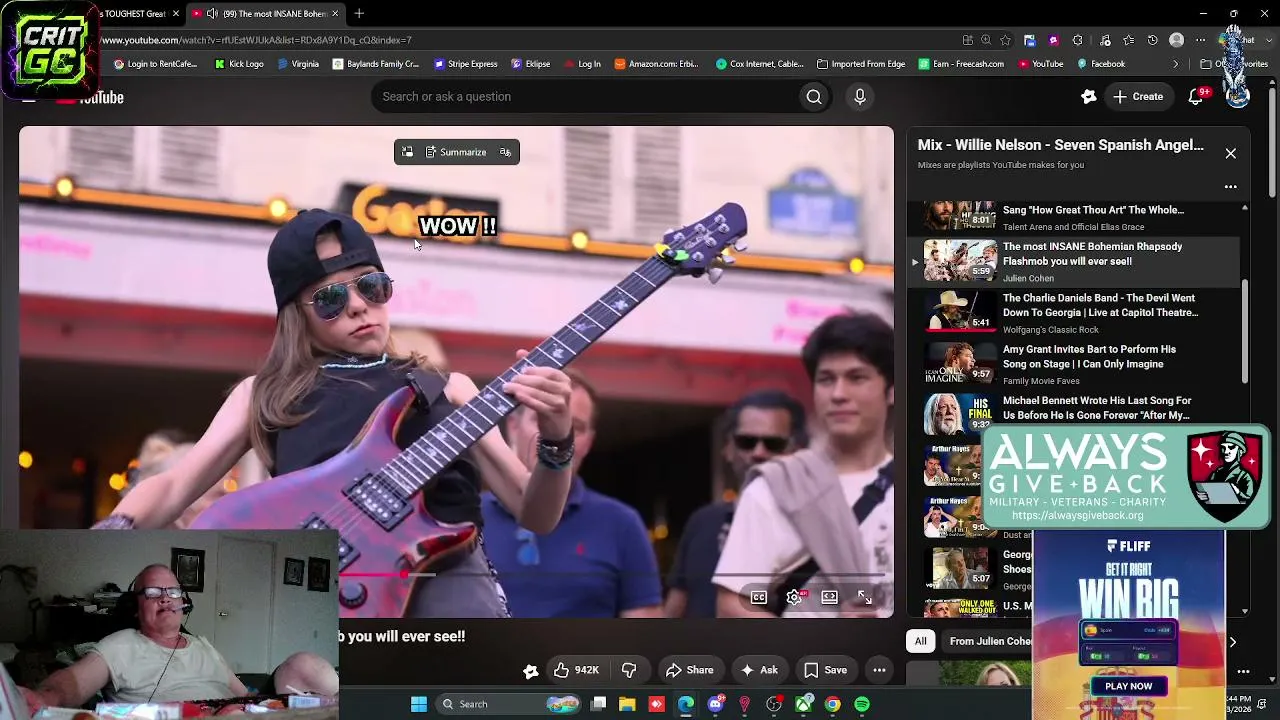This screenshot has width=1280, height=720.
Task: Close the 'most INSANE Bohemian' browser tab
Action: coord(335,14)
